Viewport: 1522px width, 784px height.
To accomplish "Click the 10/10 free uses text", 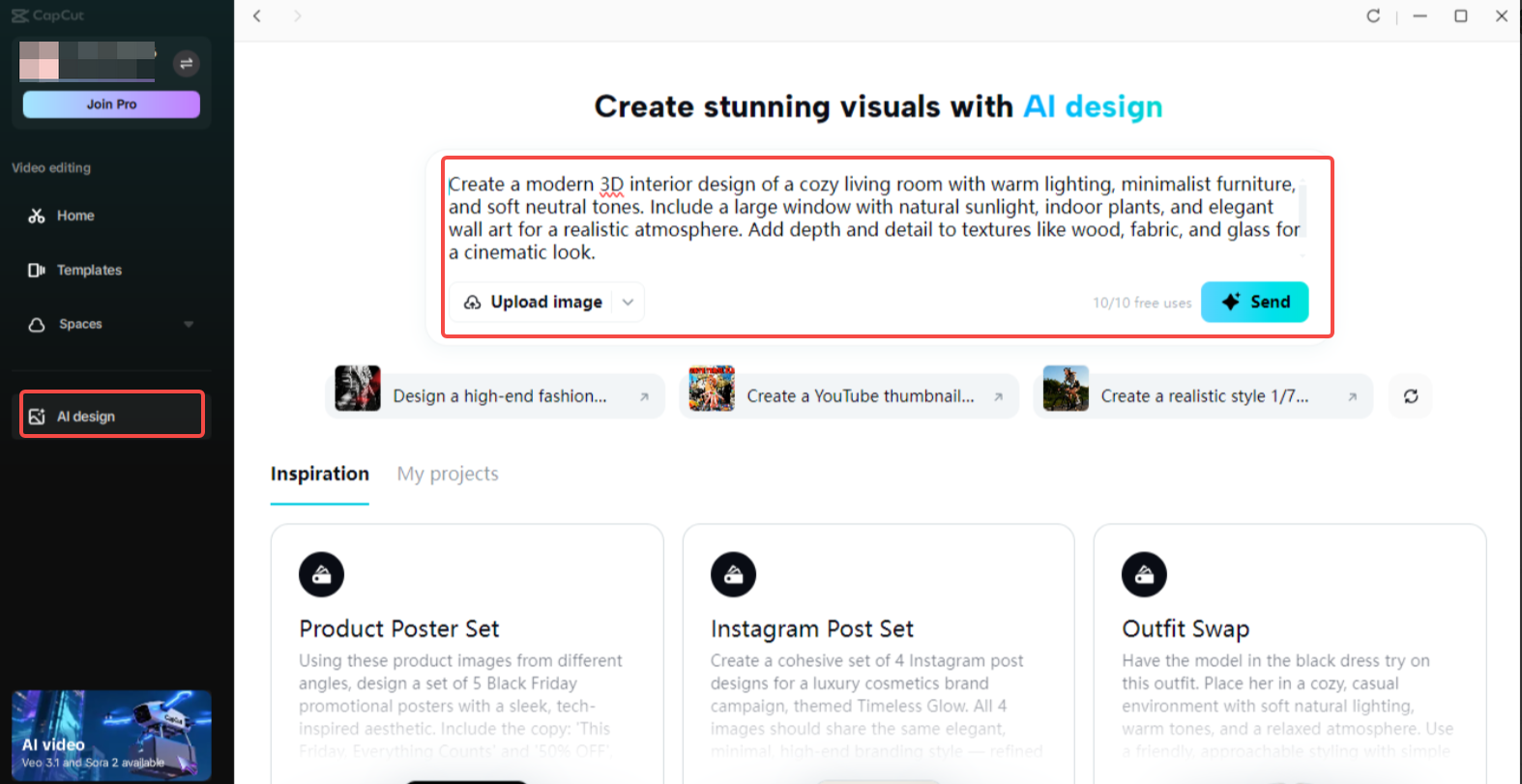I will click(1142, 303).
